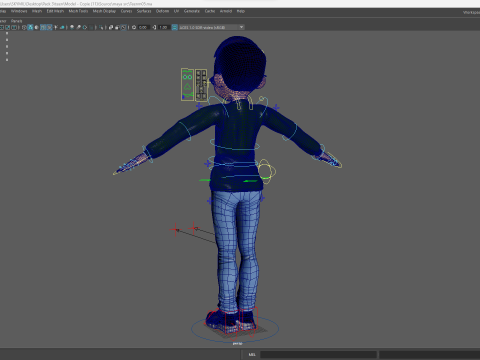Click the safe title gate icon
This screenshot has width=480, height=360.
[14, 27]
